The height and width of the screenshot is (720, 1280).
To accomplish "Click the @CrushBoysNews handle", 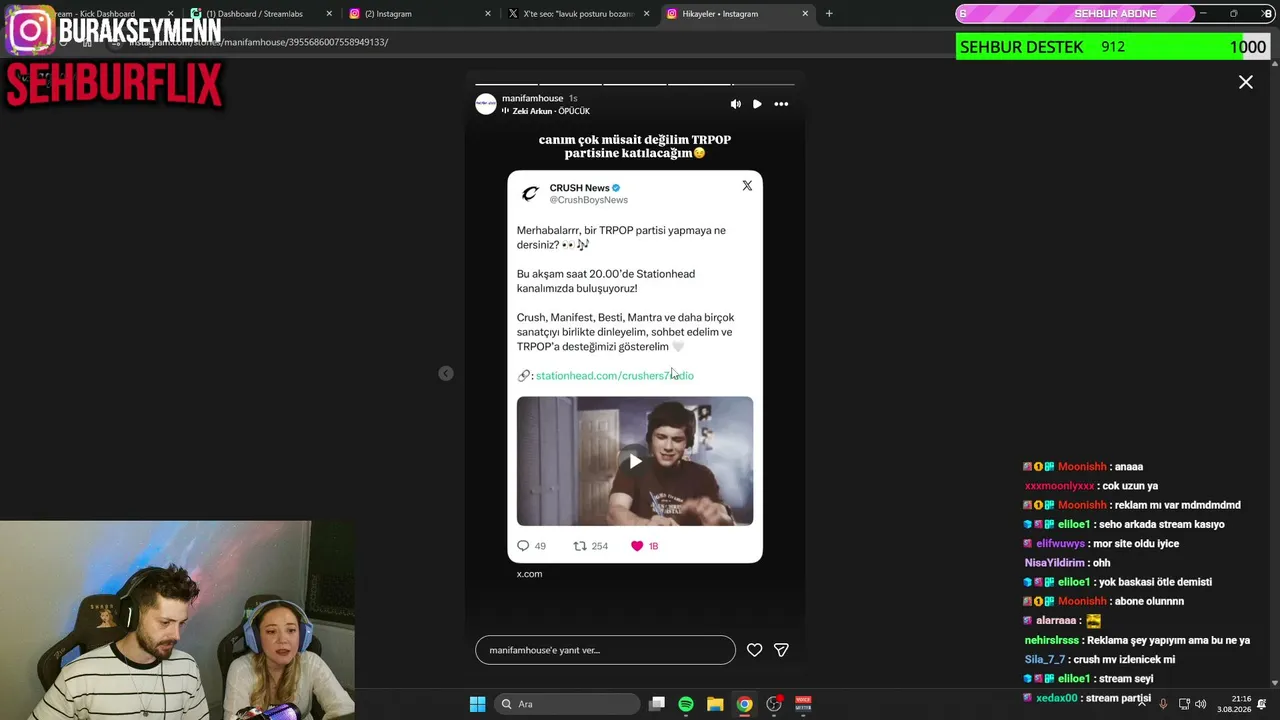I will (589, 200).
